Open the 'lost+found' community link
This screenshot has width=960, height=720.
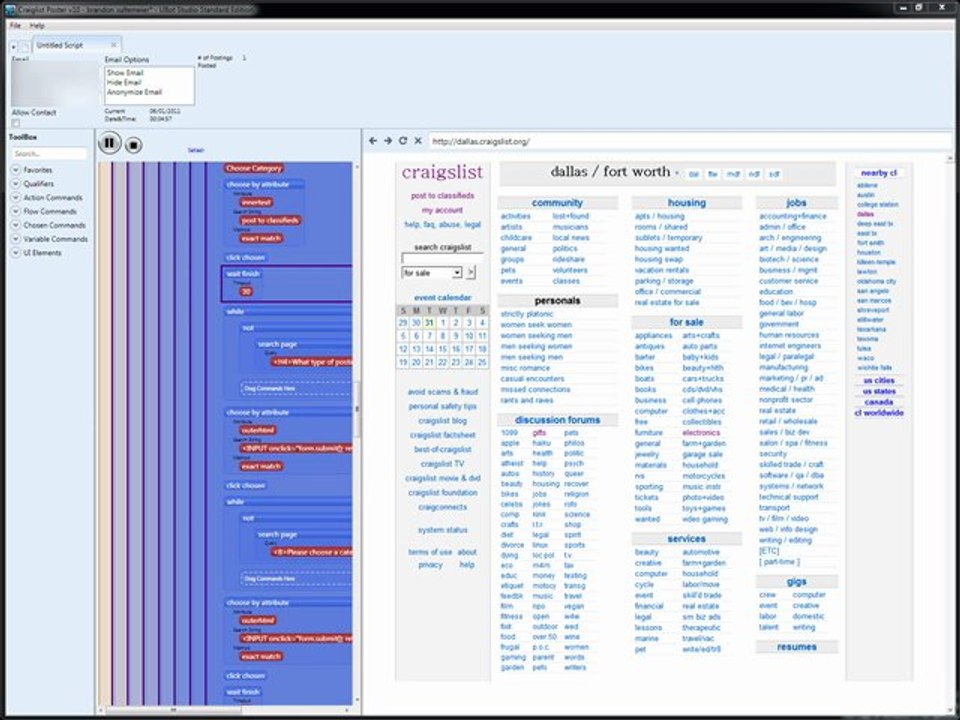pyautogui.click(x=571, y=216)
